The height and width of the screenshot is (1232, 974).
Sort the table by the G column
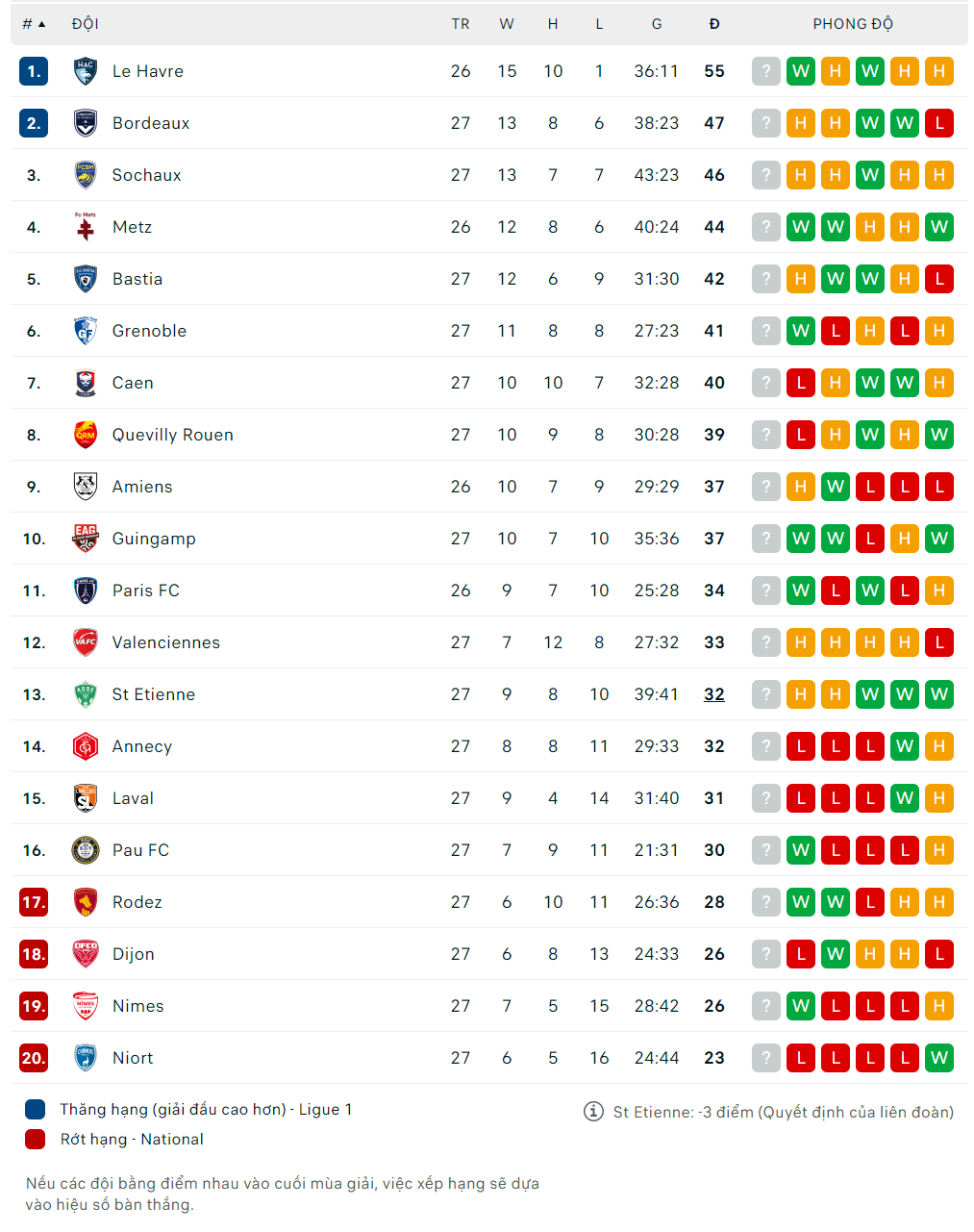point(657,23)
